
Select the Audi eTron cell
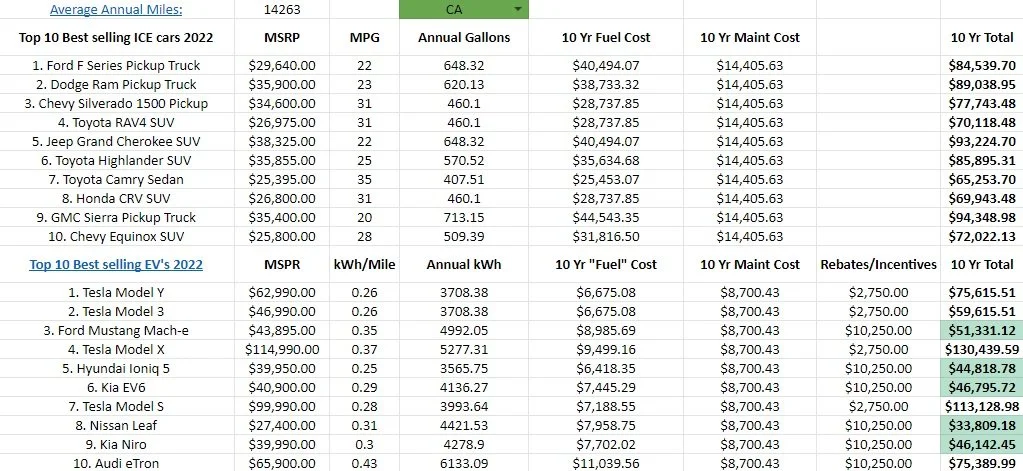pos(116,464)
